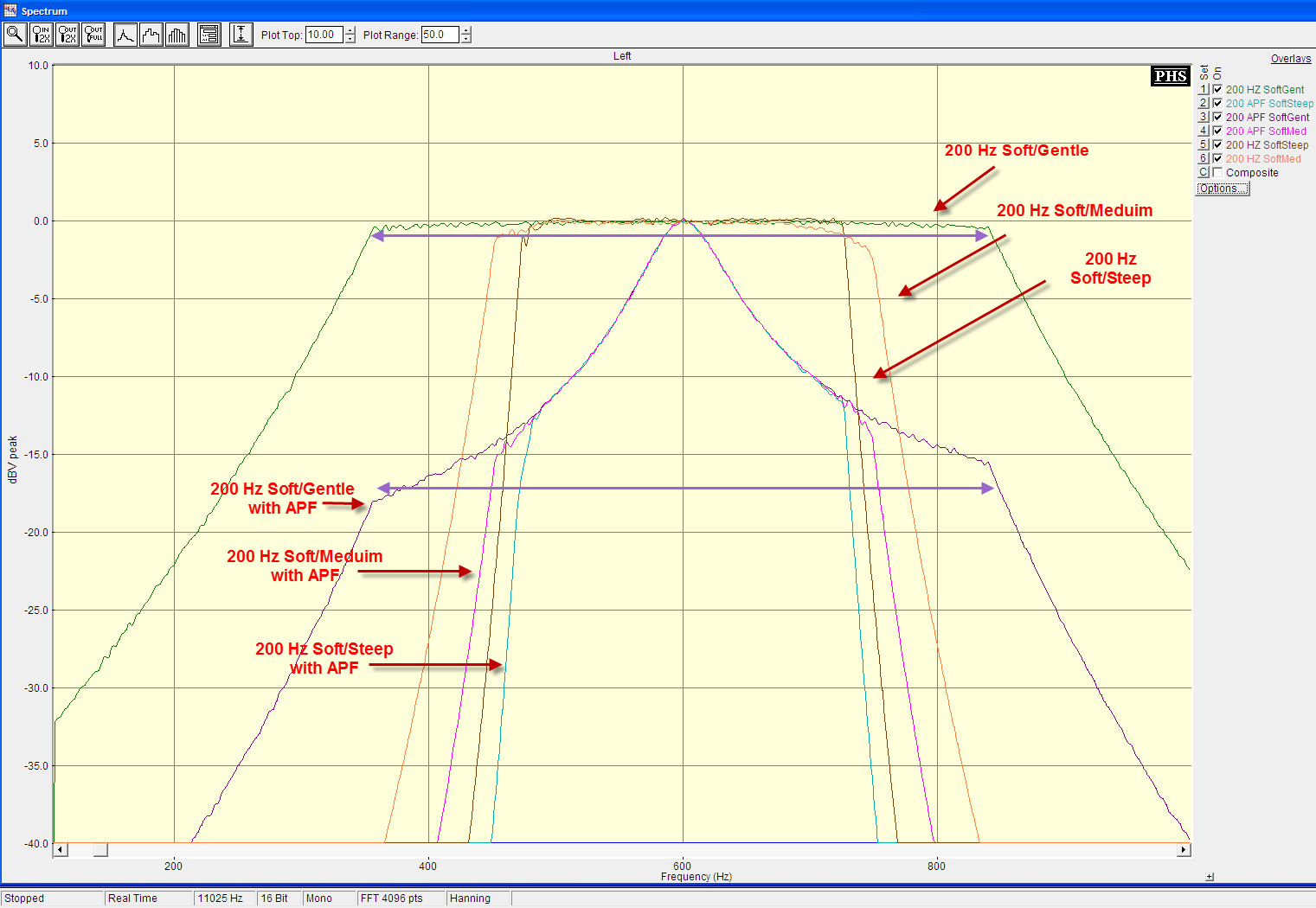Image resolution: width=1316 pixels, height=908 pixels.
Task: Disable the 200 APF SoftSteep overlay
Action: 1217,104
